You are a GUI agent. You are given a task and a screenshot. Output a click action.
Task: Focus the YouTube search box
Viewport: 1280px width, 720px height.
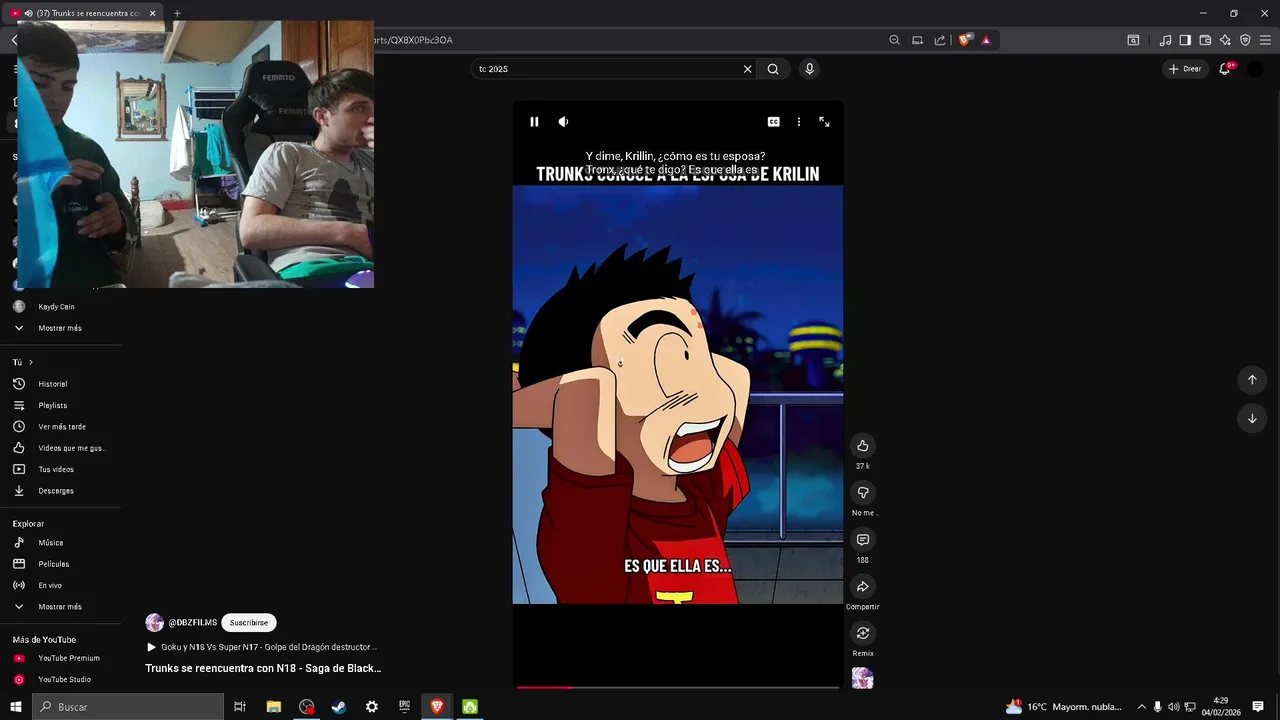(606, 69)
